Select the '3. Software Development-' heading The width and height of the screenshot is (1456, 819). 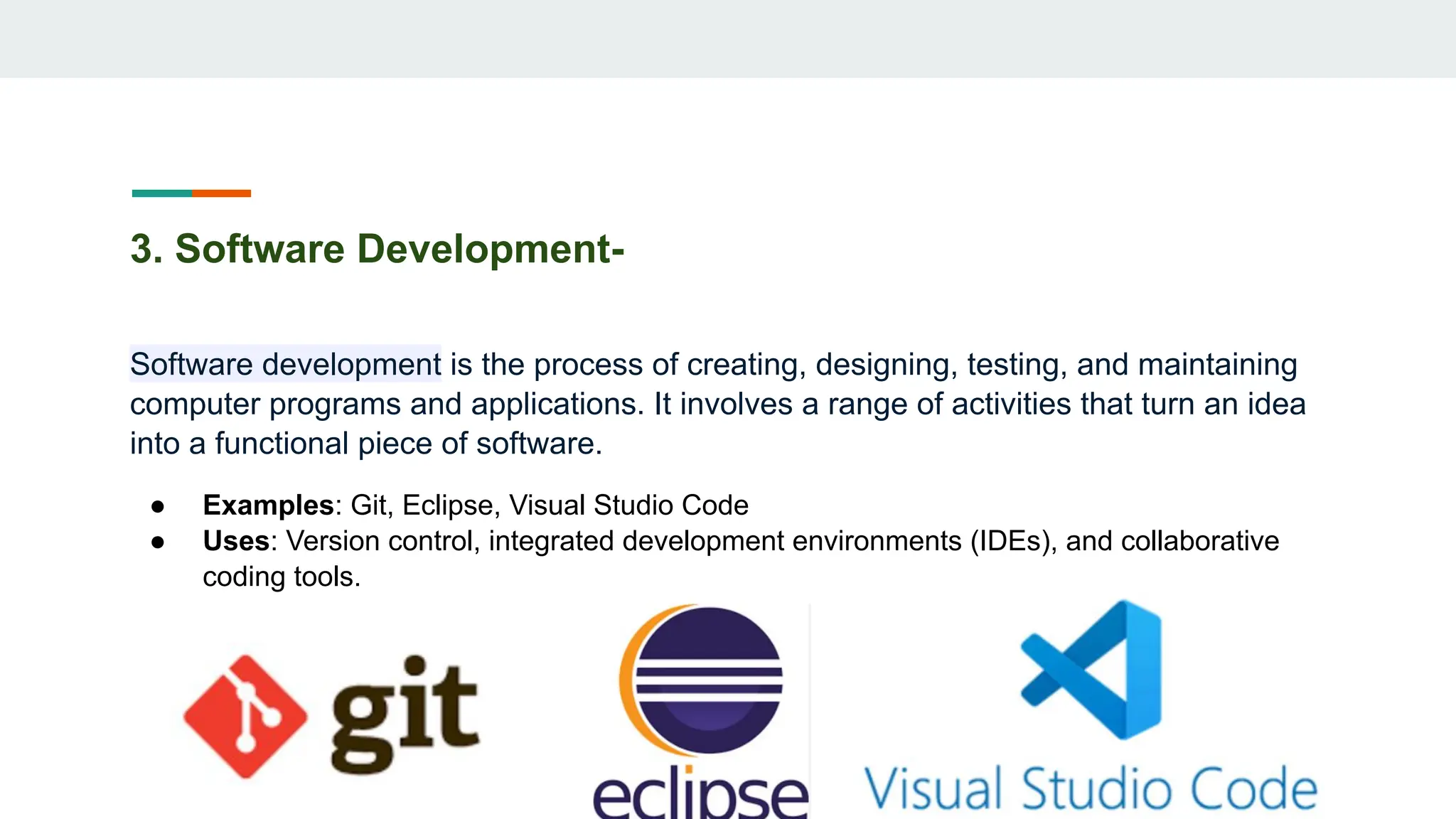coord(378,249)
